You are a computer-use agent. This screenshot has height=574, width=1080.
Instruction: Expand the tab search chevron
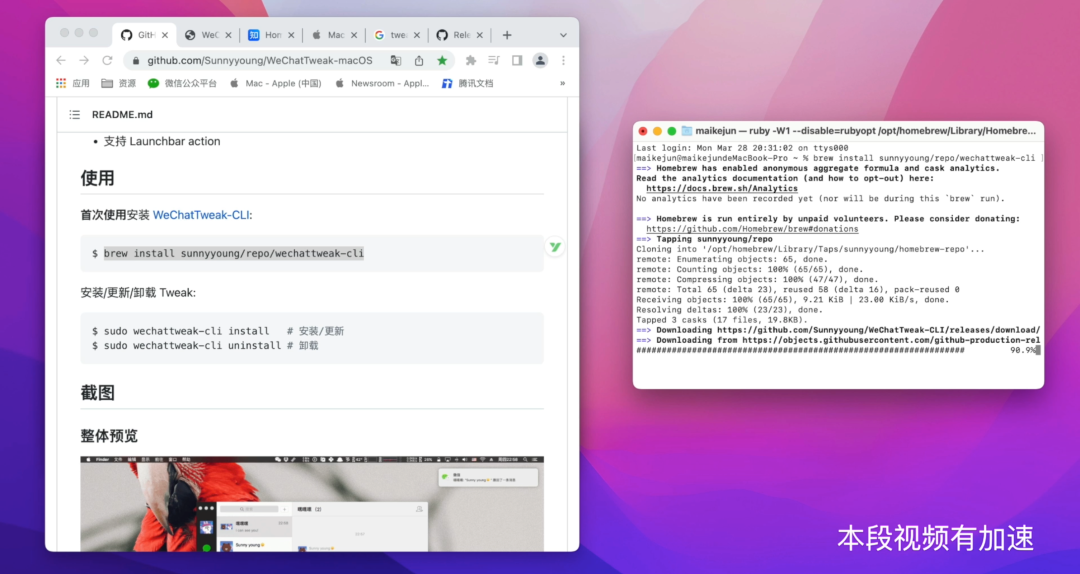(x=563, y=35)
